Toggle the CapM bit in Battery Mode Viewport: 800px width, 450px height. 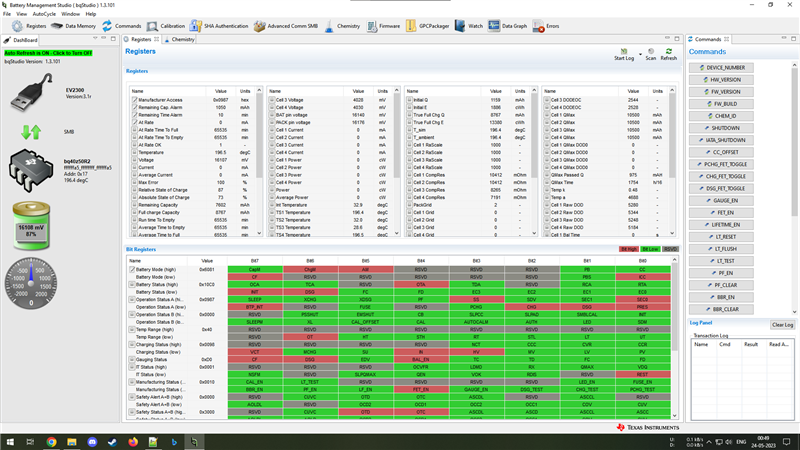255,269
